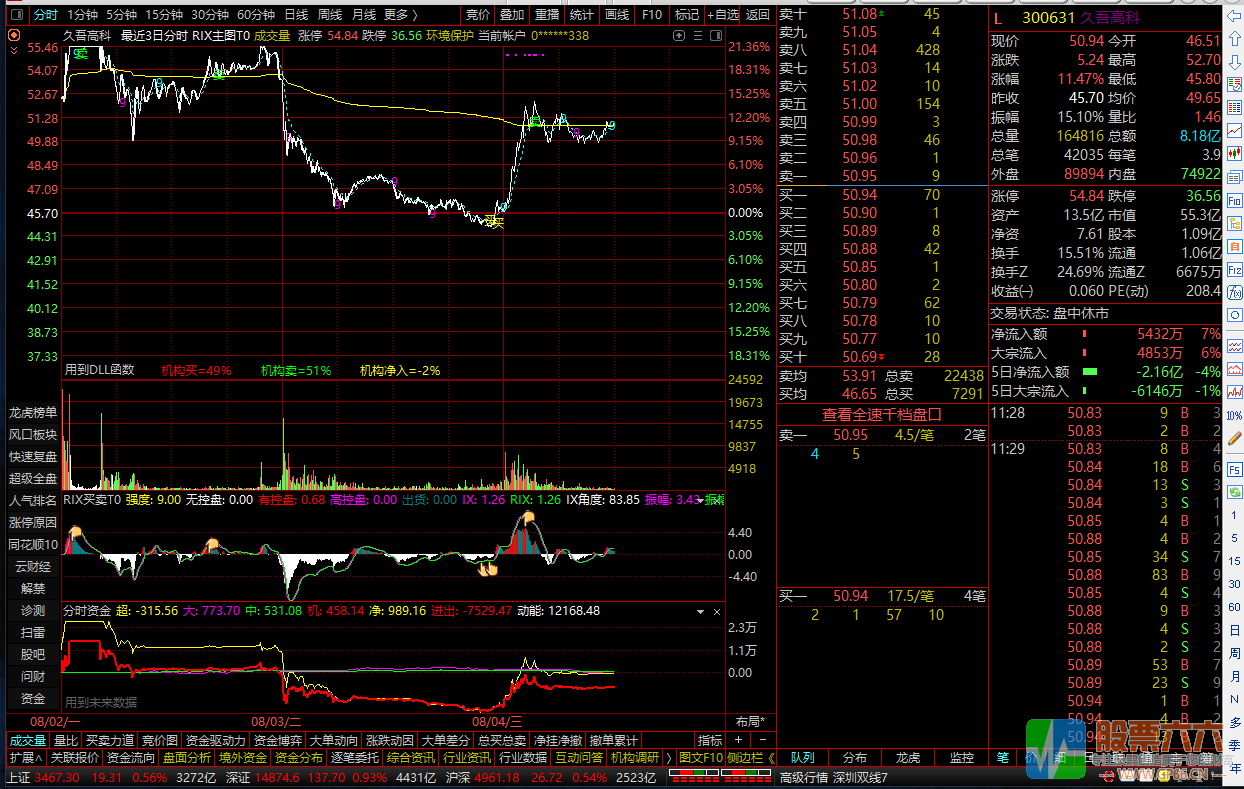Click the pencil drawing icon in sidebar
Viewport: 1244px width, 789px height.
point(1235,437)
